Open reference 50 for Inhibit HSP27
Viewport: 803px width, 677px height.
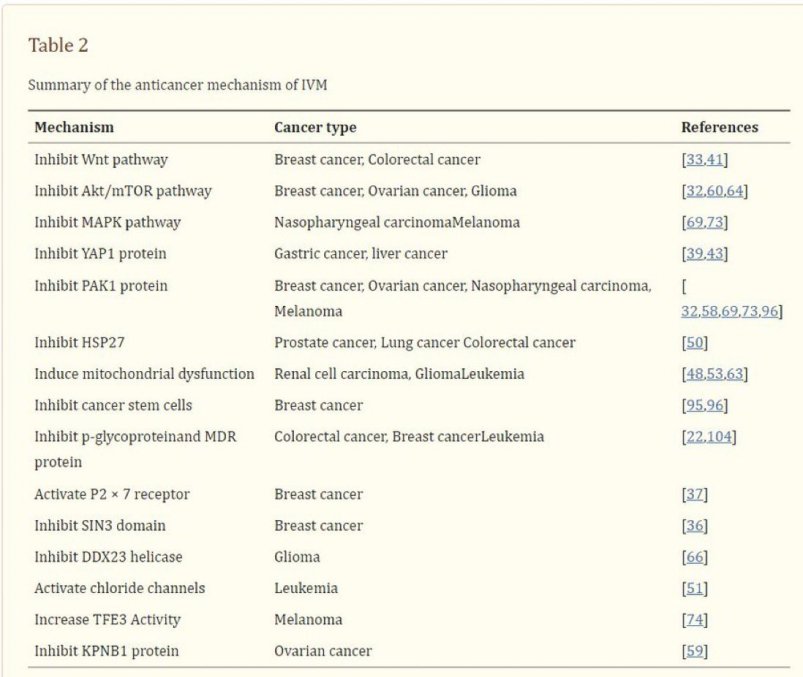point(695,343)
